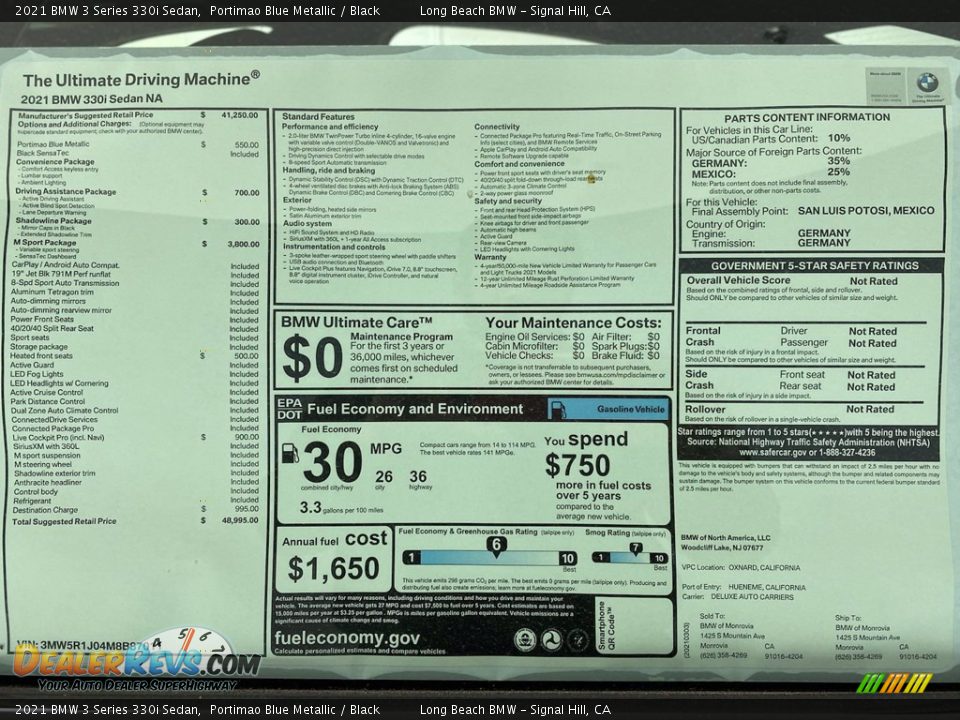Select "Fuel Economy and Environment" banner title

point(415,409)
